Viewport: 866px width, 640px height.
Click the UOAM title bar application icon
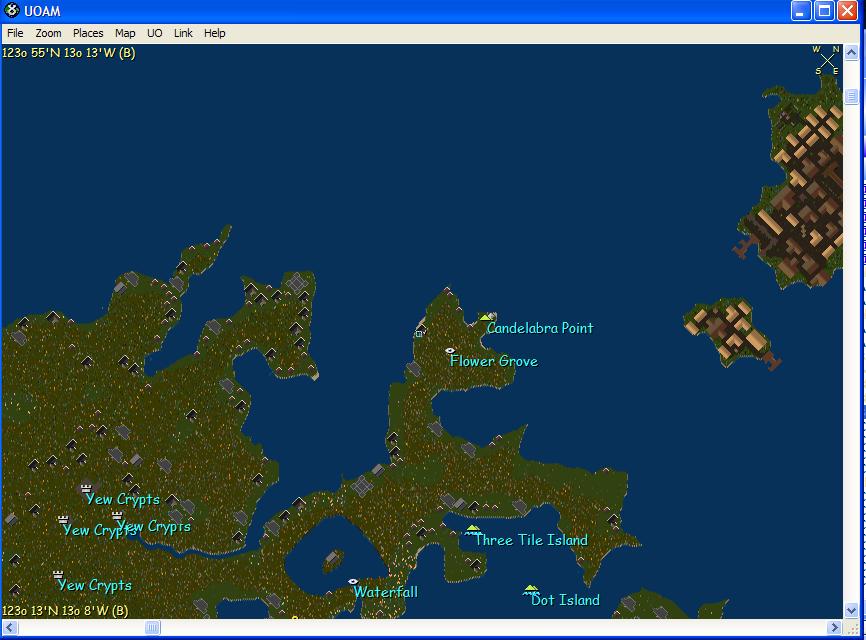(12, 11)
